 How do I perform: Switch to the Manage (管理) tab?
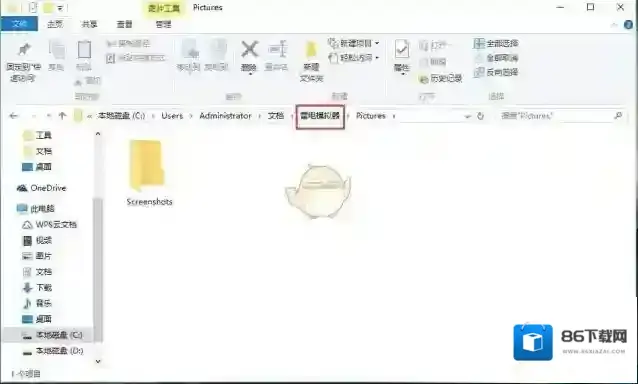163,24
